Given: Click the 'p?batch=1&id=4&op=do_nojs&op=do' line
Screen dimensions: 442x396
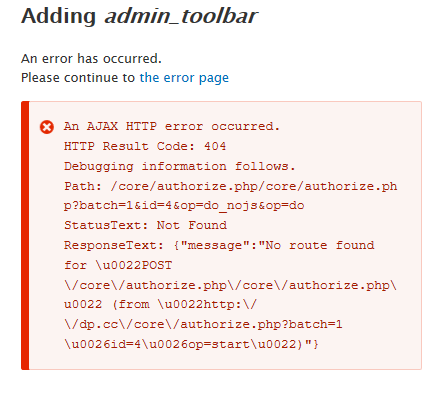Looking at the screenshot, I should (x=184, y=206).
